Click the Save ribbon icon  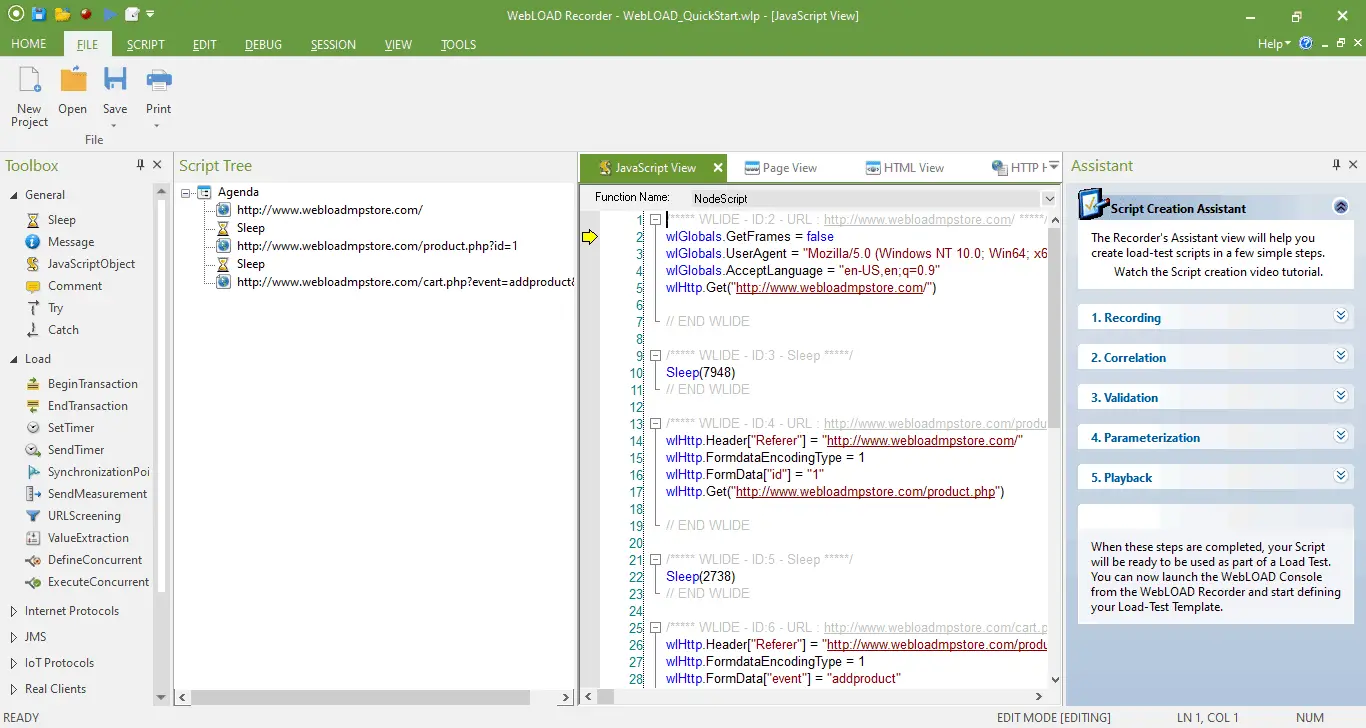(115, 80)
